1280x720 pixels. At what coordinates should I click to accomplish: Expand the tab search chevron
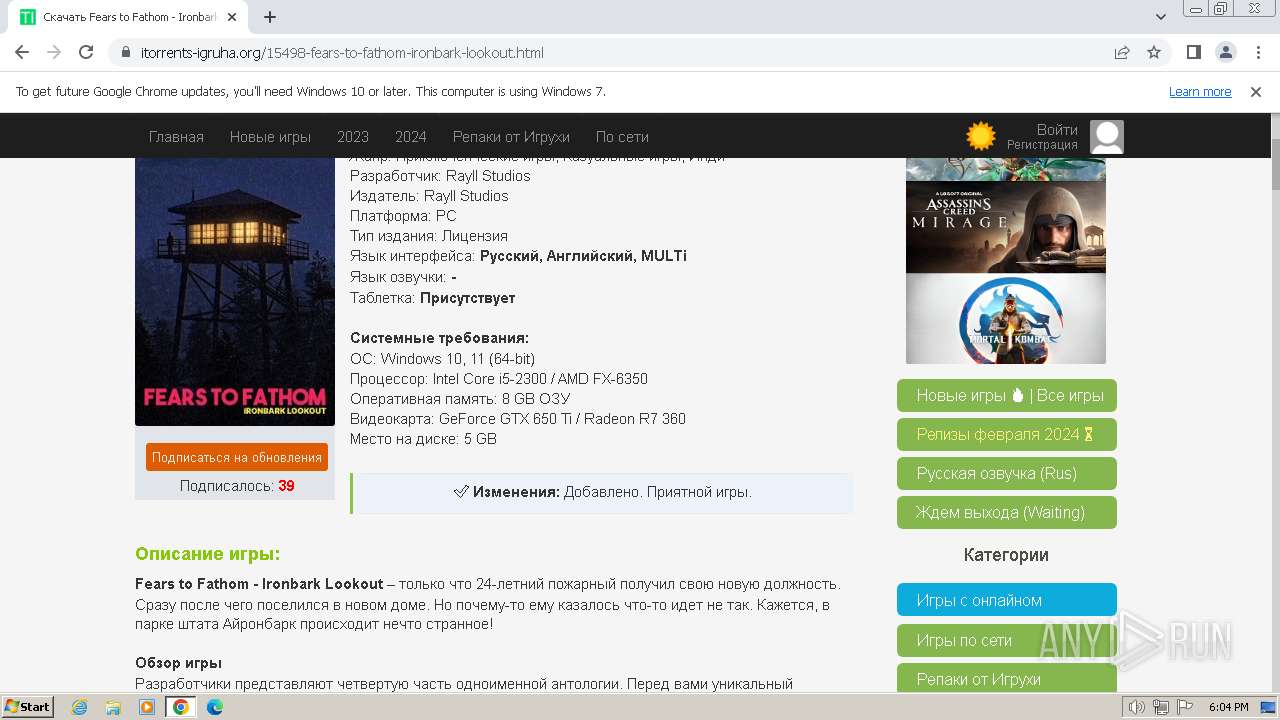(x=1161, y=17)
